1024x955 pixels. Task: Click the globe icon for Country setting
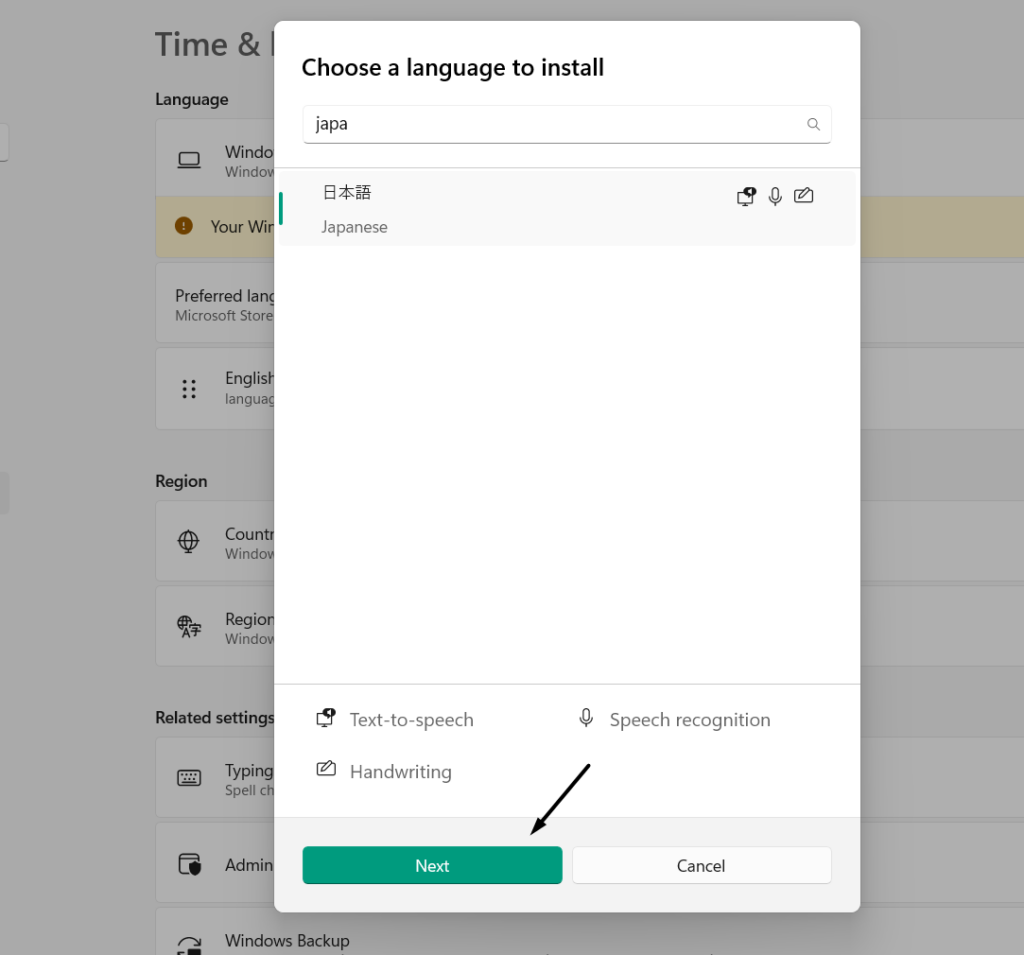tap(189, 541)
